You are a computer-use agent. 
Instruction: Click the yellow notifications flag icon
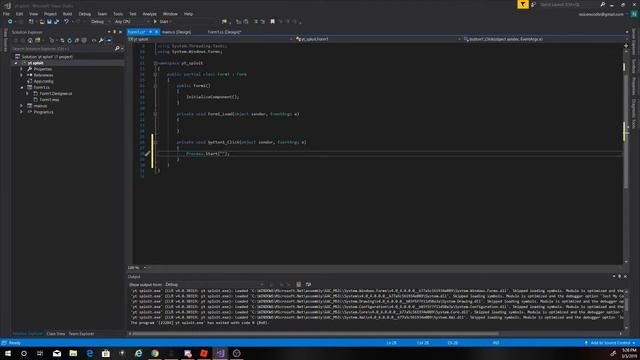pos(523,4)
